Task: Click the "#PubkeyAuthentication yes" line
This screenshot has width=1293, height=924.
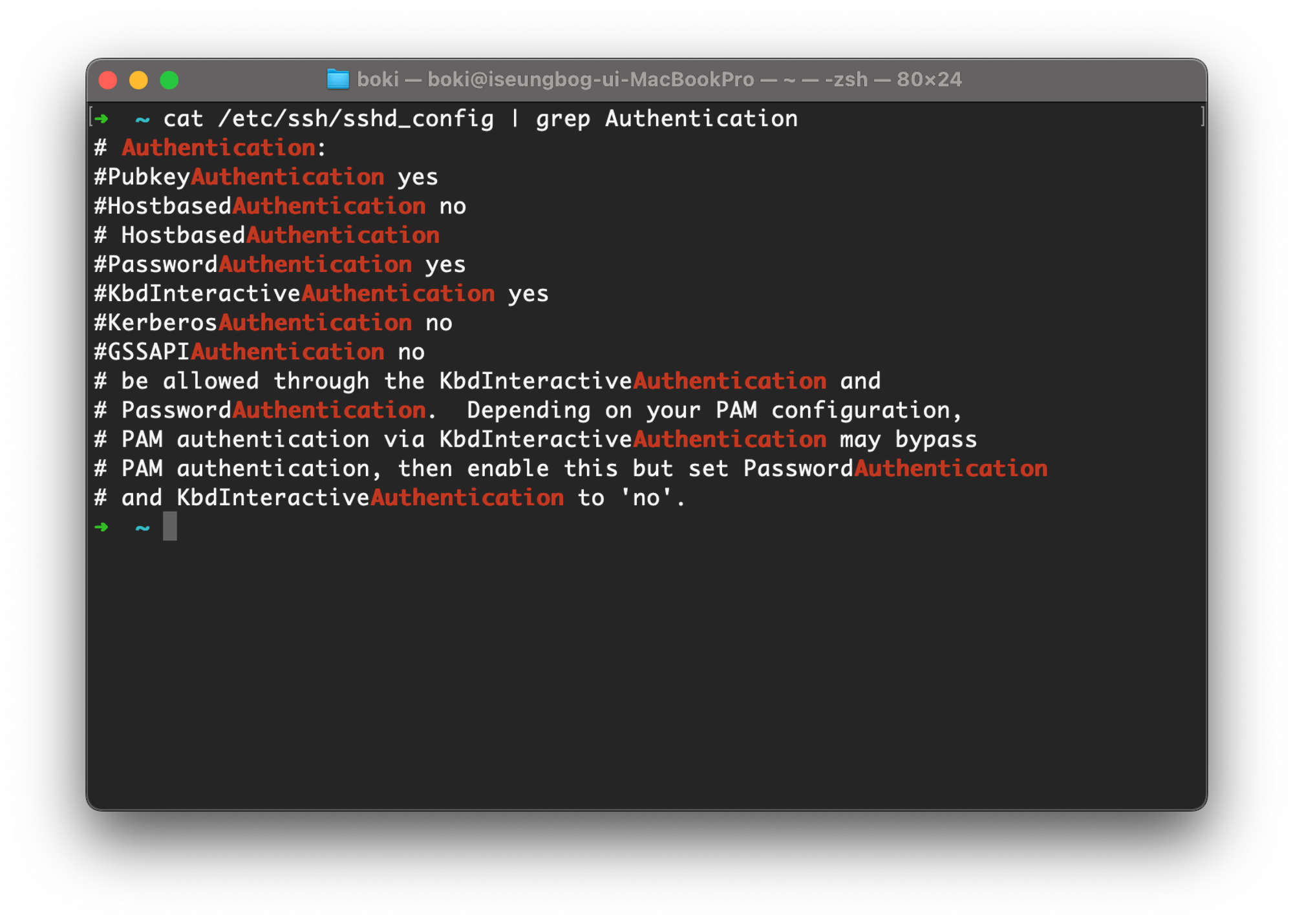Action: 266,177
